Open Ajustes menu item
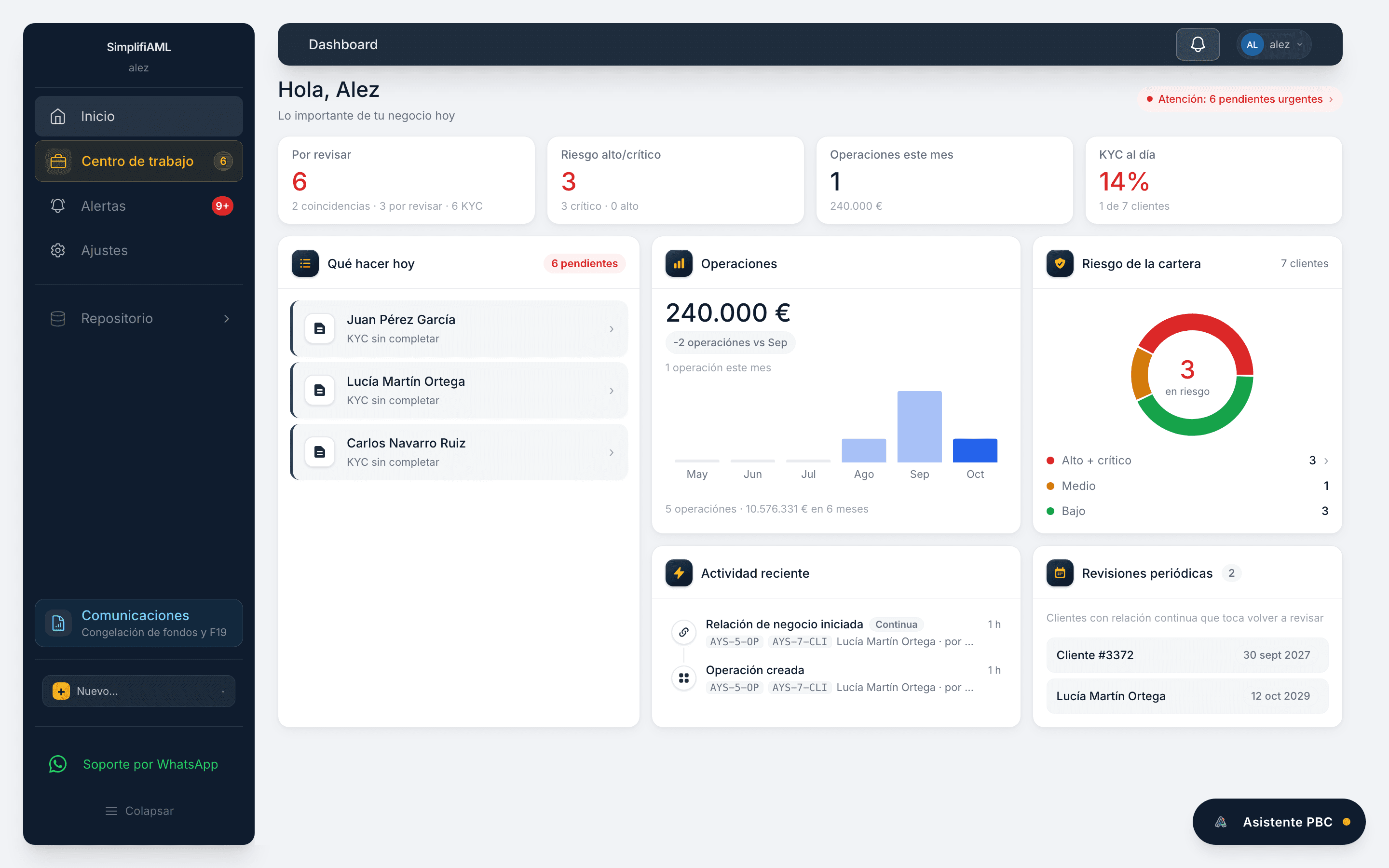 point(139,250)
